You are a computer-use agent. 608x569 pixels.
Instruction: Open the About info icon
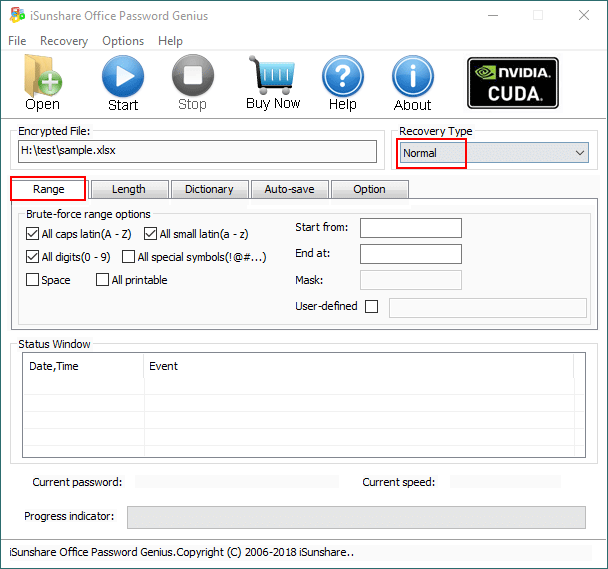413,76
